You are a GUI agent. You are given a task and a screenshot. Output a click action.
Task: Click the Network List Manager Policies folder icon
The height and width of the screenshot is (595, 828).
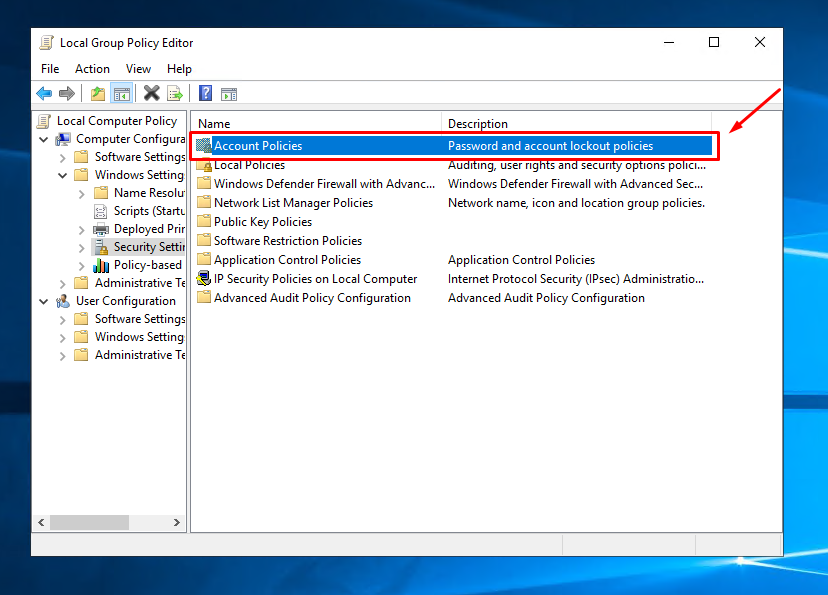coord(204,203)
